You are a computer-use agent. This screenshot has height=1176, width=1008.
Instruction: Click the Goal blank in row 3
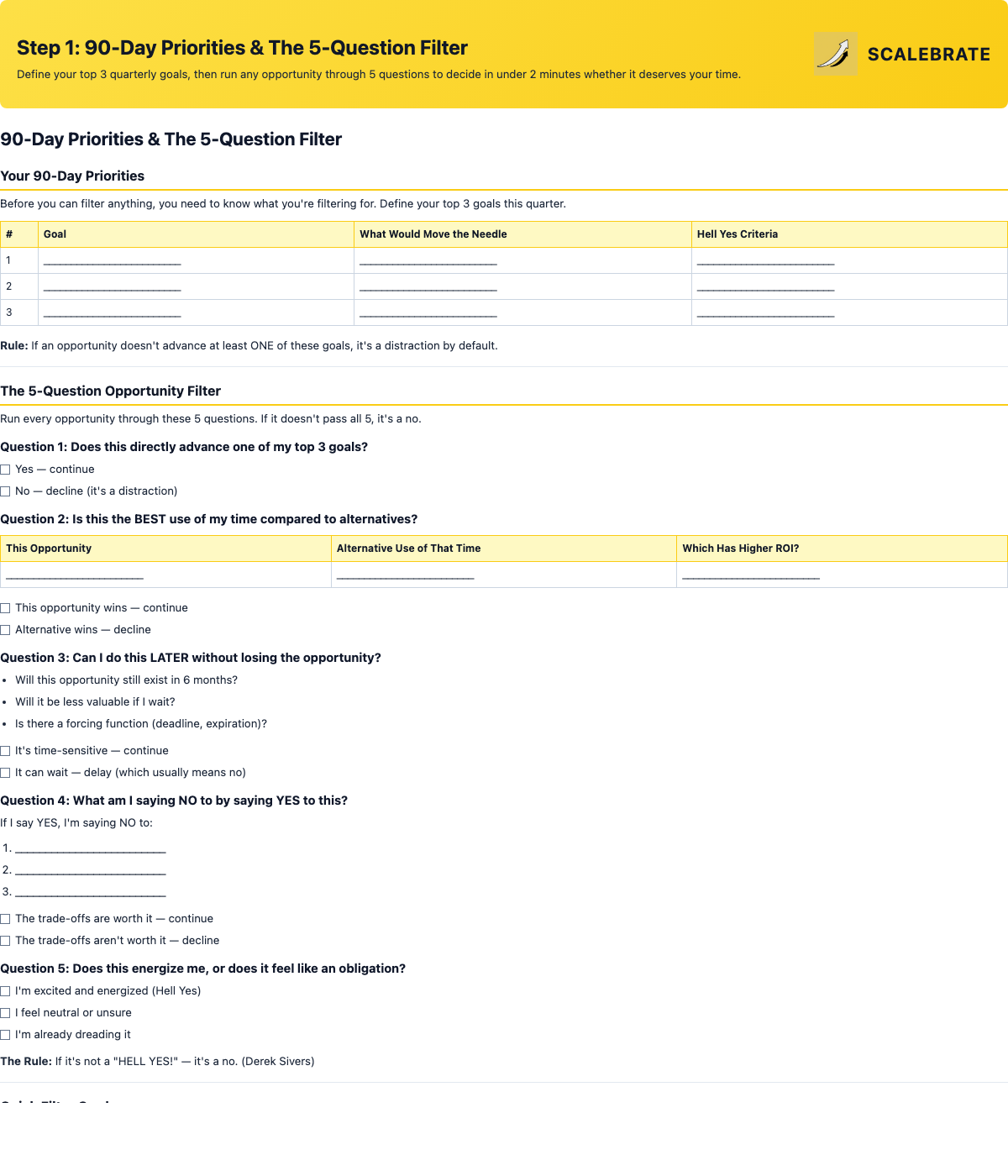click(x=112, y=313)
